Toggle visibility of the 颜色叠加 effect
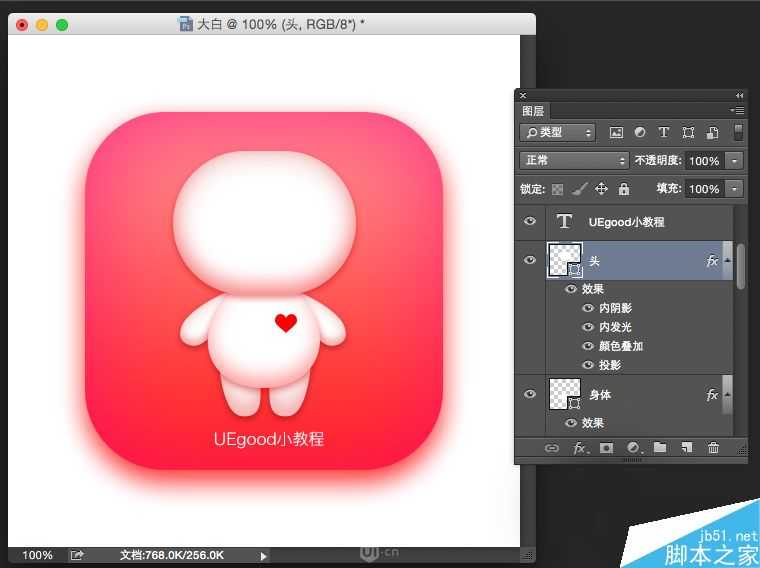Screen dimensions: 760x568 point(588,346)
